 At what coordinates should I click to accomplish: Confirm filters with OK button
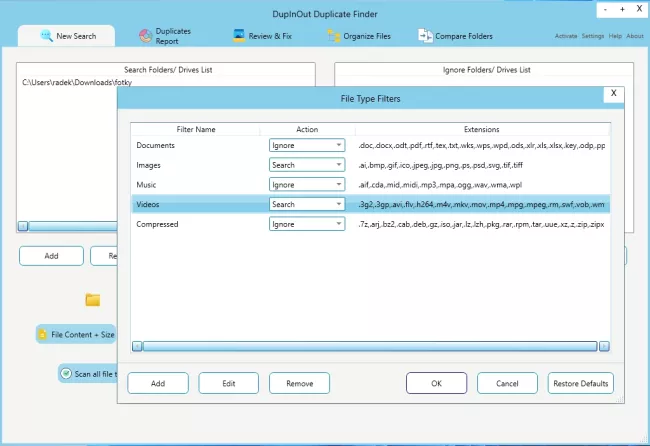click(x=437, y=383)
